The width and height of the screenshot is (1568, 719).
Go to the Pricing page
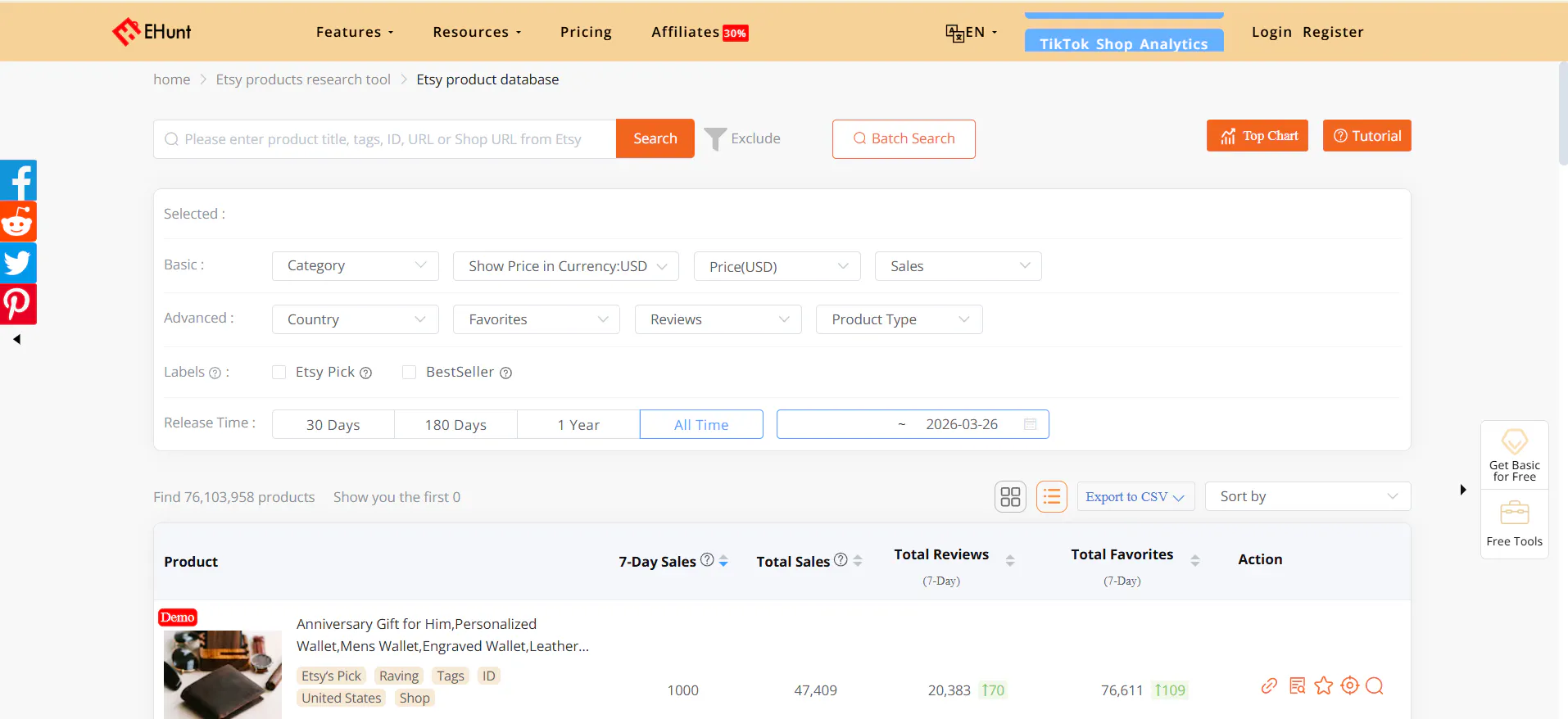pyautogui.click(x=586, y=32)
